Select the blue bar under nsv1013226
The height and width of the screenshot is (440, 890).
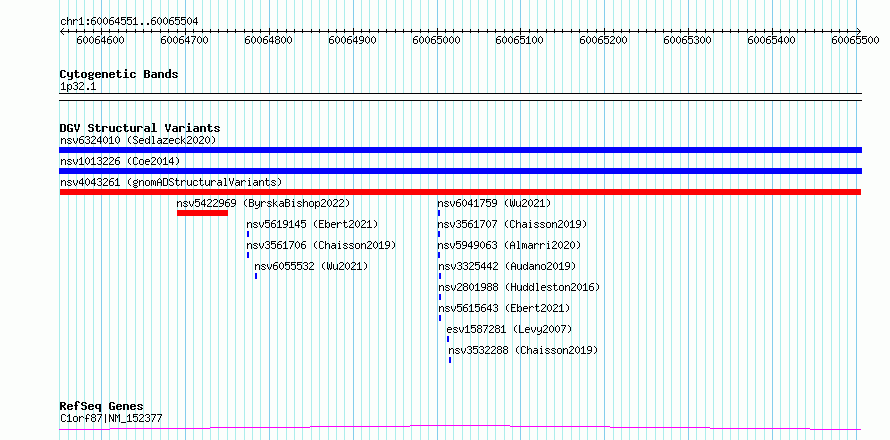tap(460, 171)
